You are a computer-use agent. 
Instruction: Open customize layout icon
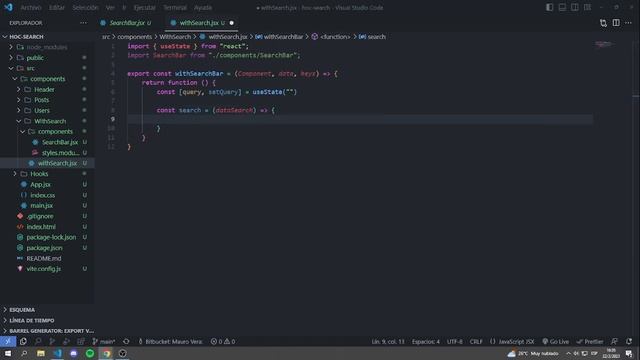point(587,7)
